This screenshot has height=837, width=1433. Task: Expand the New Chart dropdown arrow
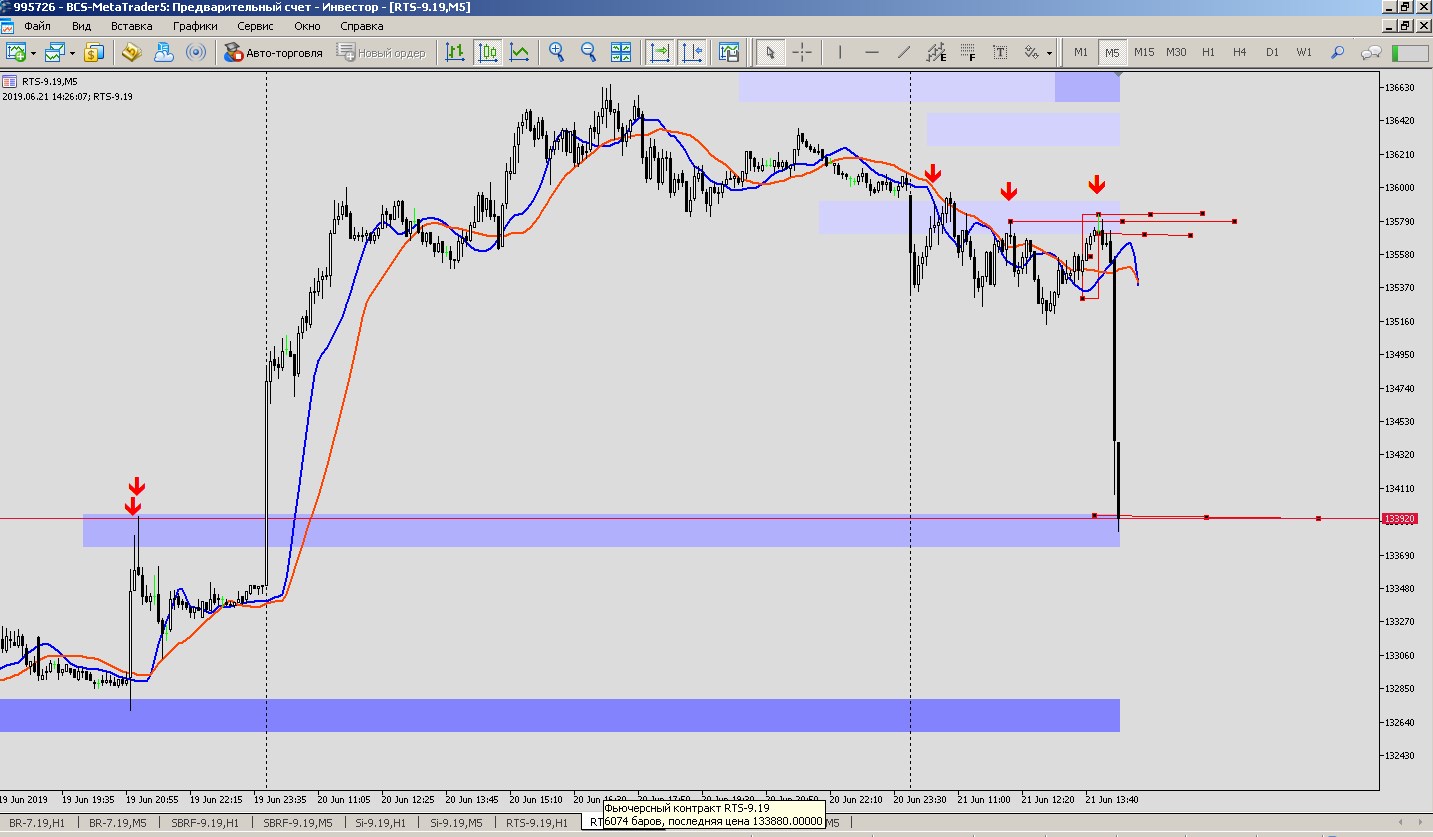pos(33,53)
